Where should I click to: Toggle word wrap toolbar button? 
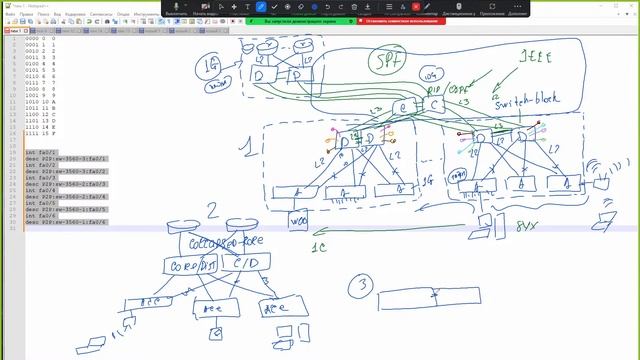coord(161,21)
